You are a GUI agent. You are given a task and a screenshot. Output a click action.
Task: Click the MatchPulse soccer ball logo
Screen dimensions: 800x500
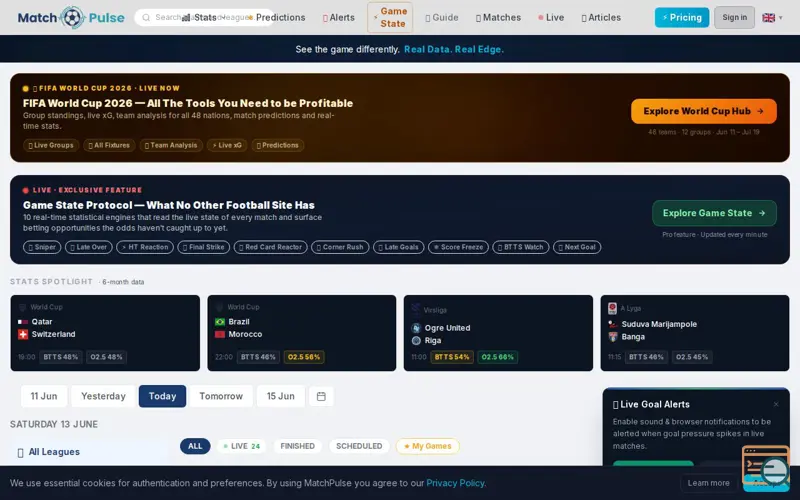72,18
